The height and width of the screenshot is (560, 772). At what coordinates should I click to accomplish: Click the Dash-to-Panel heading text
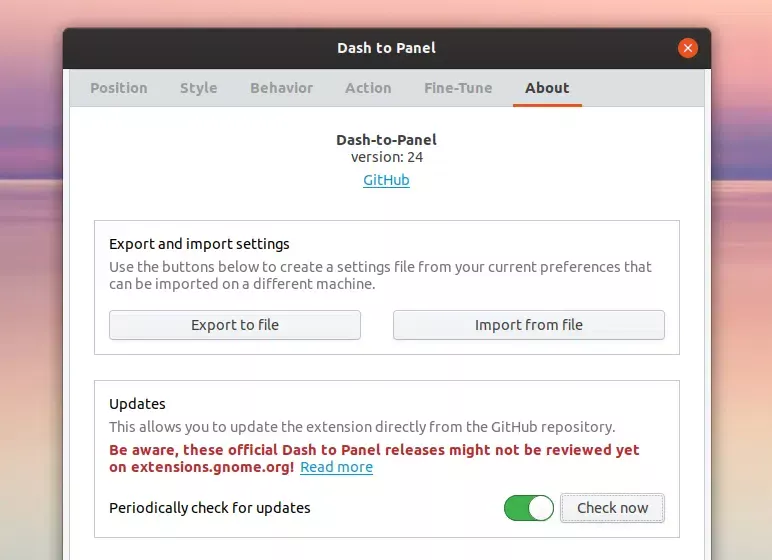click(386, 140)
